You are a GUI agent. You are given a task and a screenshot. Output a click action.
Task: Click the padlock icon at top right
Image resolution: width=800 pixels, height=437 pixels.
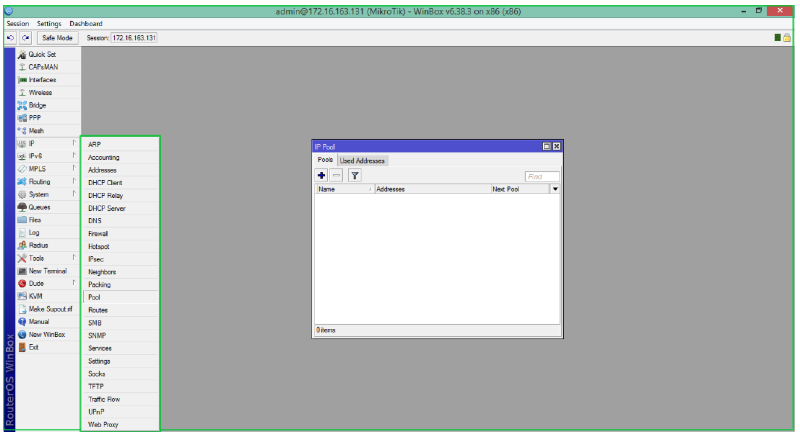(787, 38)
